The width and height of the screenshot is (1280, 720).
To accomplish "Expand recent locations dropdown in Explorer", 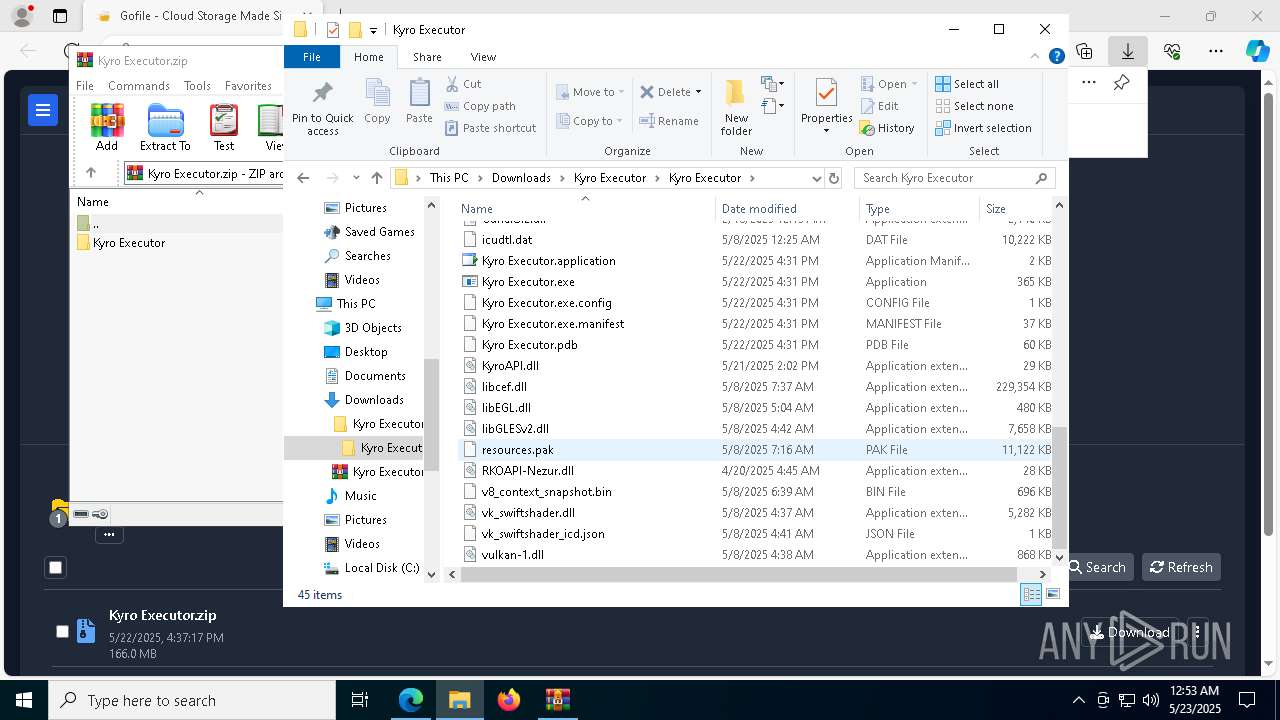I will [x=356, y=178].
